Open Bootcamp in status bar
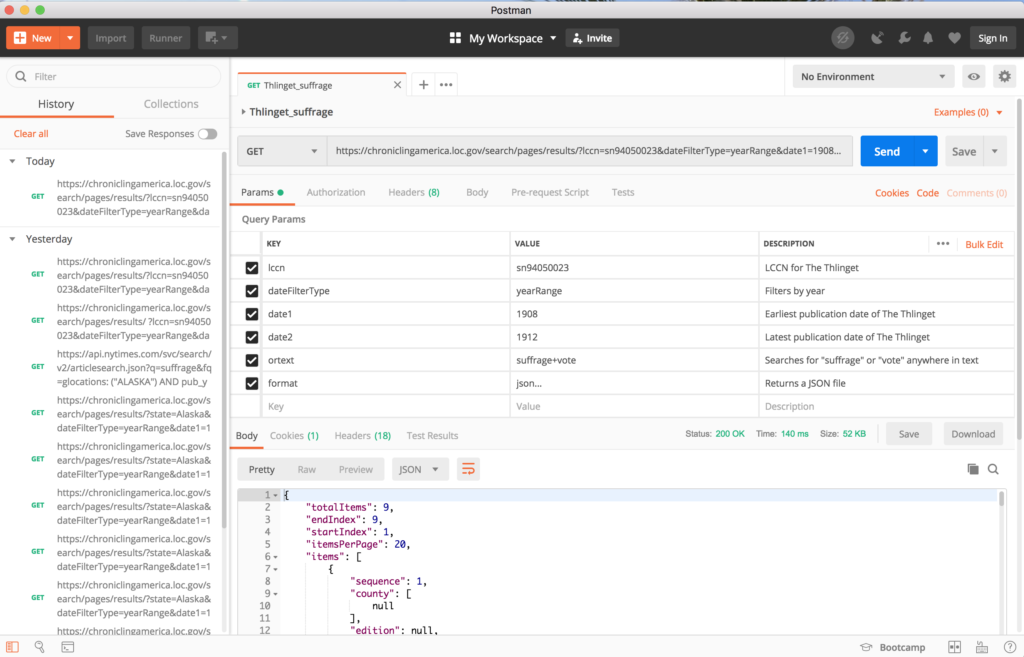Screen dimensions: 1024x657 click(x=893, y=647)
